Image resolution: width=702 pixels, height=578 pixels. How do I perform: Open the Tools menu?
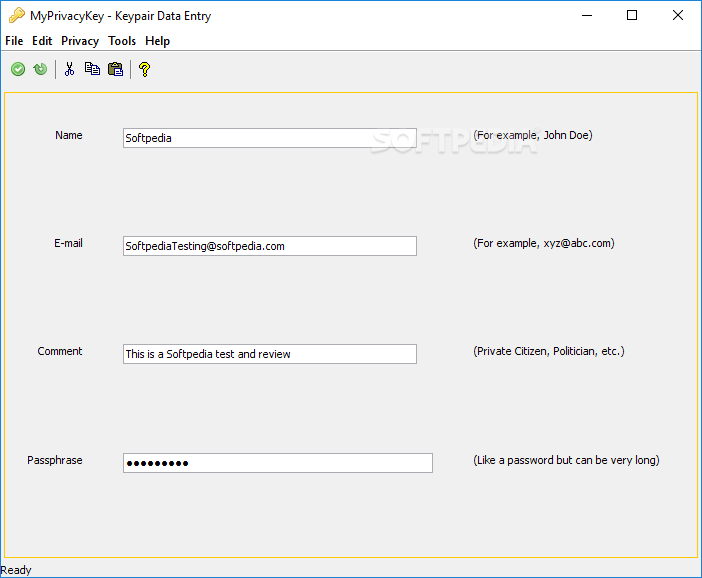click(122, 41)
